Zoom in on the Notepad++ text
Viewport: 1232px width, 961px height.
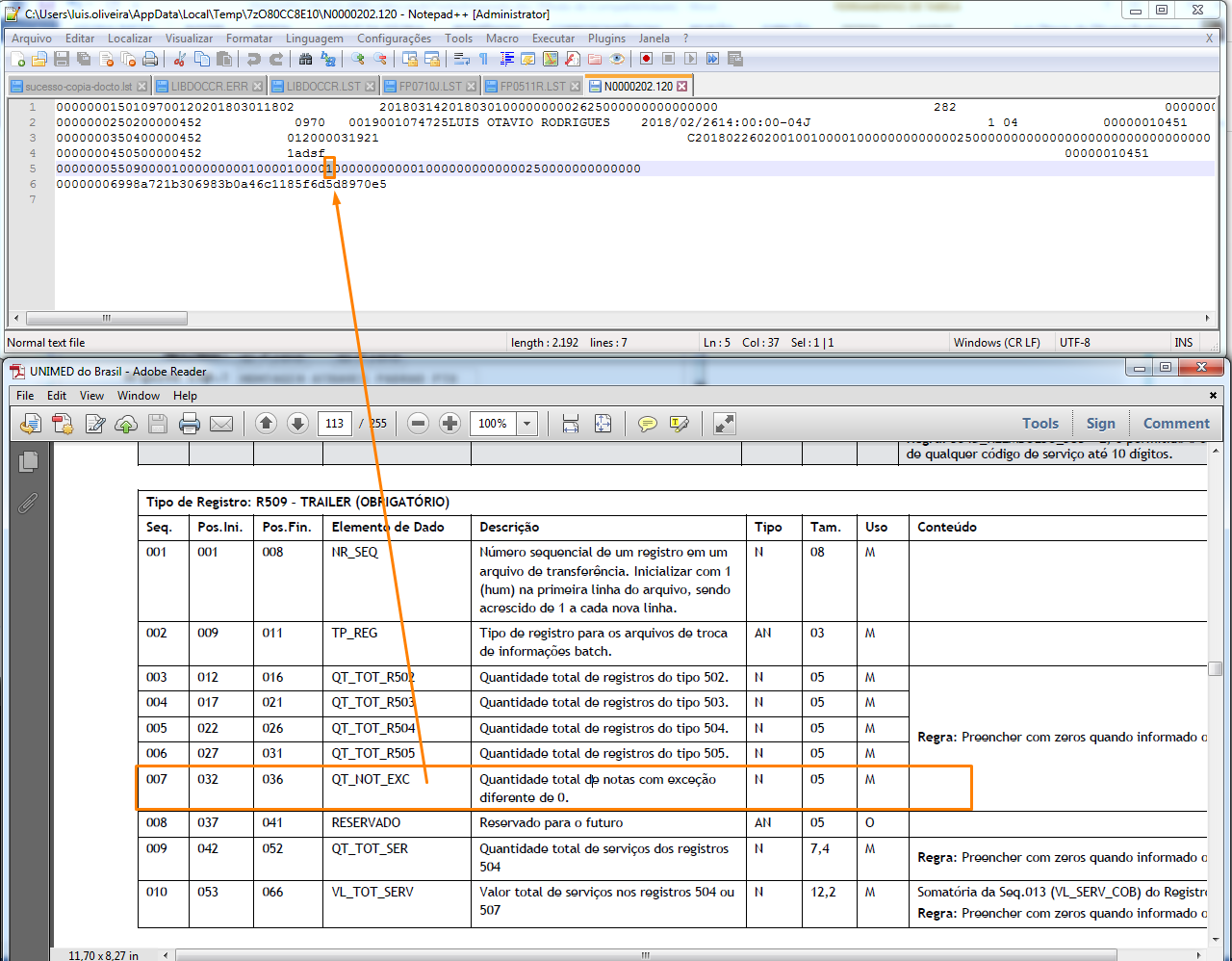pos(358,59)
